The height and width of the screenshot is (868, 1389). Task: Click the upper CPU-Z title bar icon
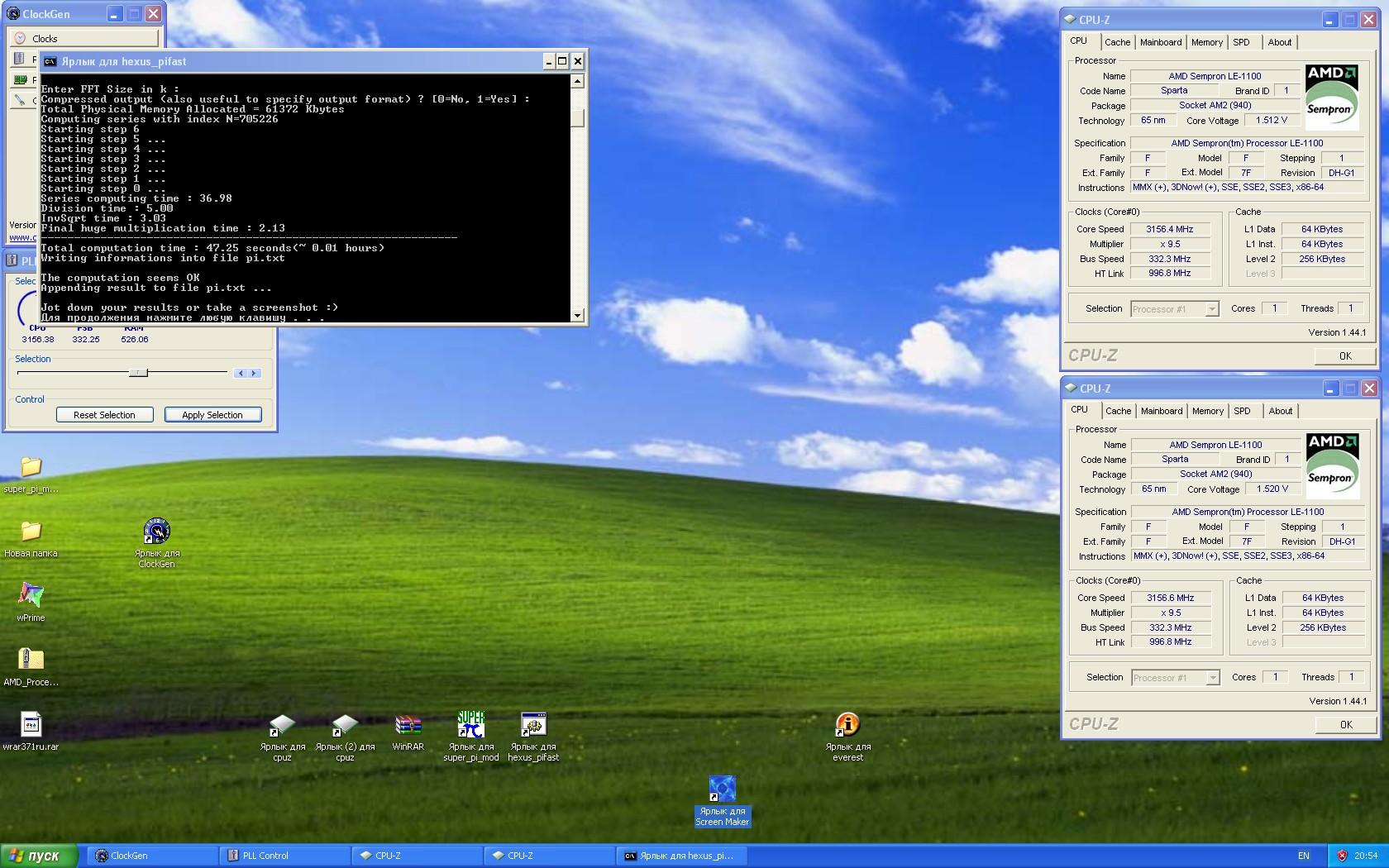pyautogui.click(x=1070, y=20)
